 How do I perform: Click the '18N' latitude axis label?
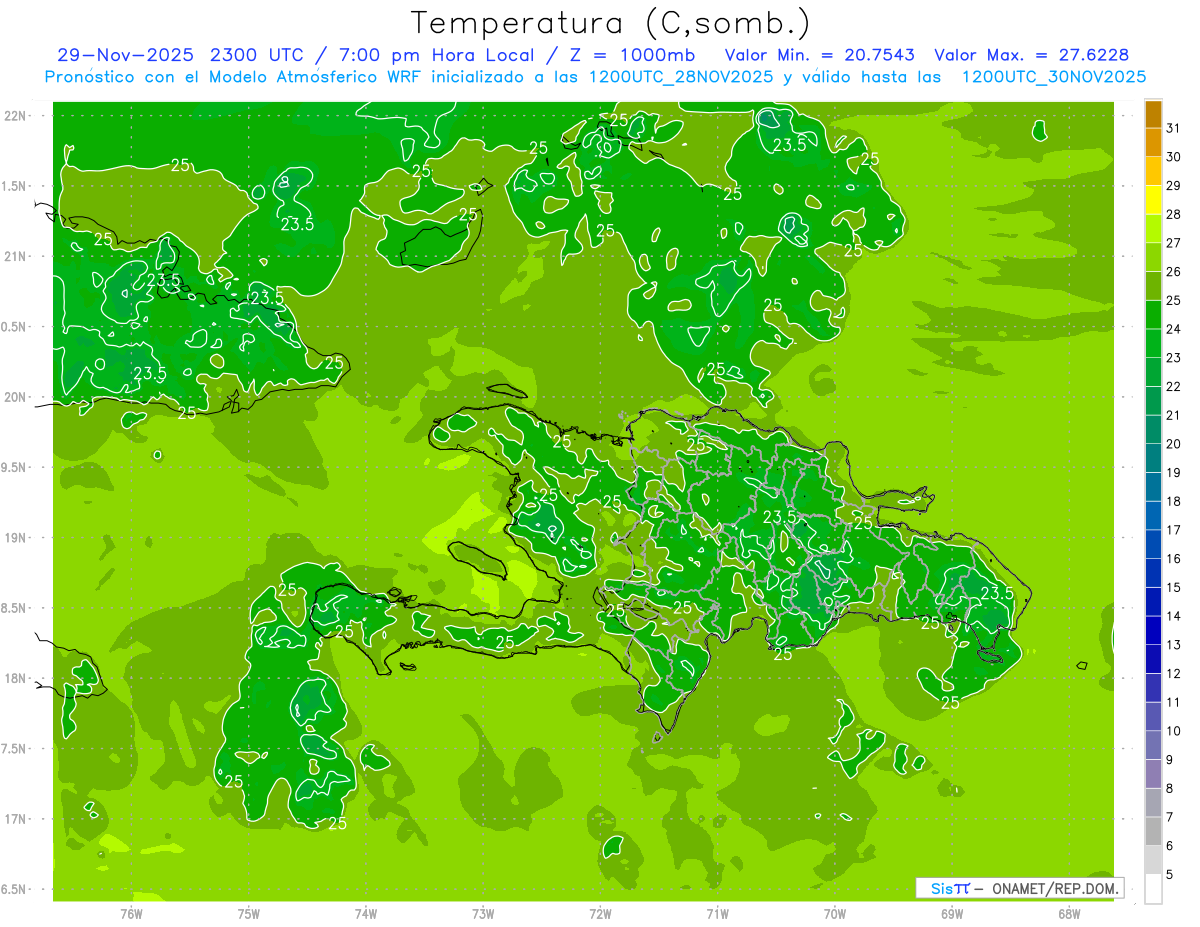15,678
